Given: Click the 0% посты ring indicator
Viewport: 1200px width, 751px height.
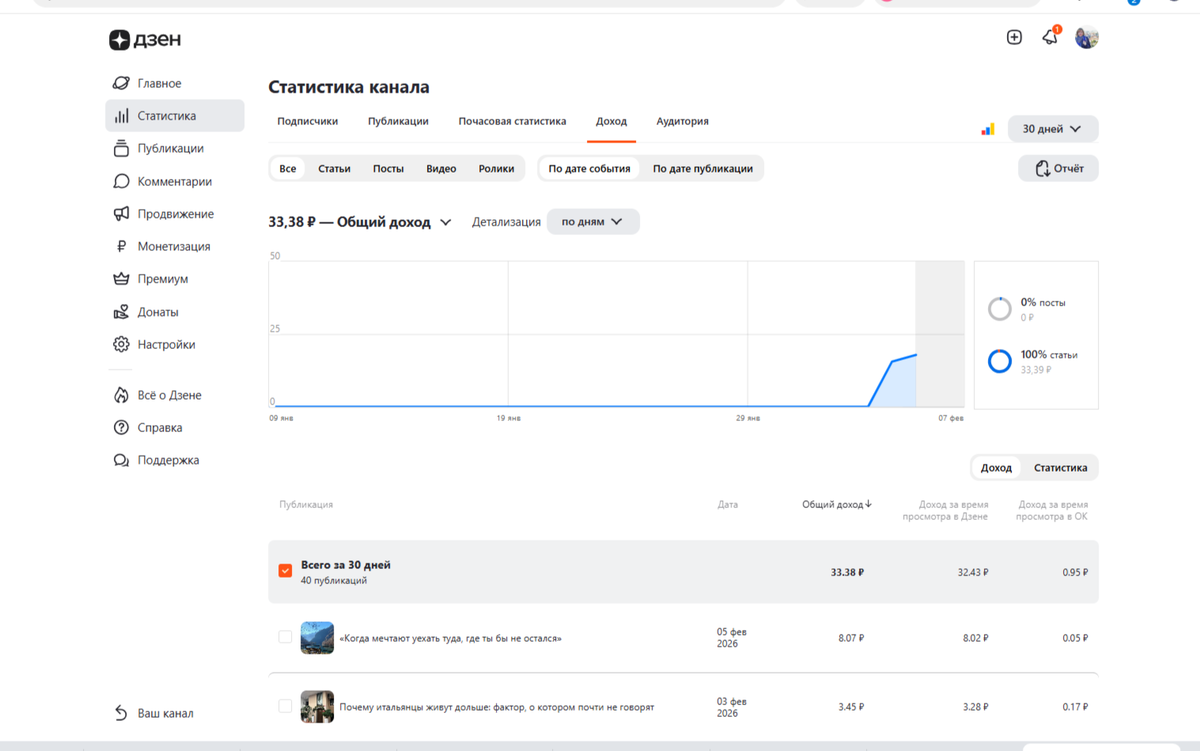Looking at the screenshot, I should click(x=1000, y=309).
